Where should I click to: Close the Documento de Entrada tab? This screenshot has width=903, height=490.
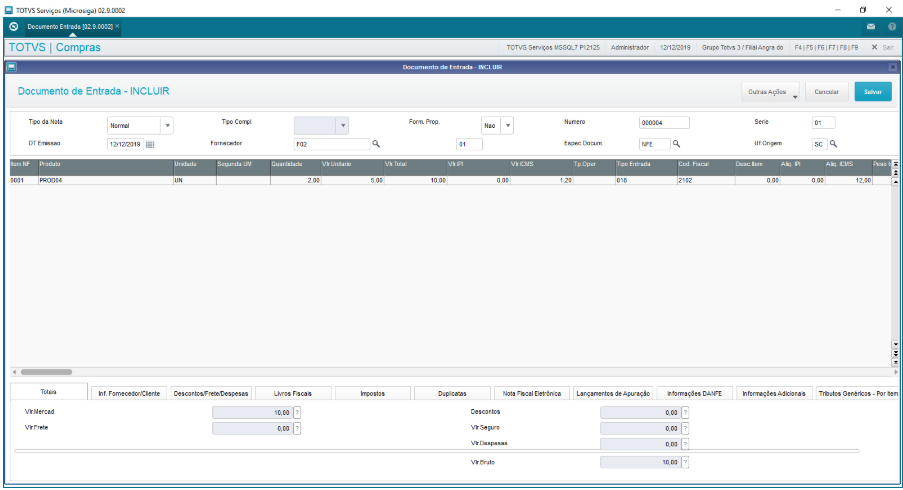117,26
